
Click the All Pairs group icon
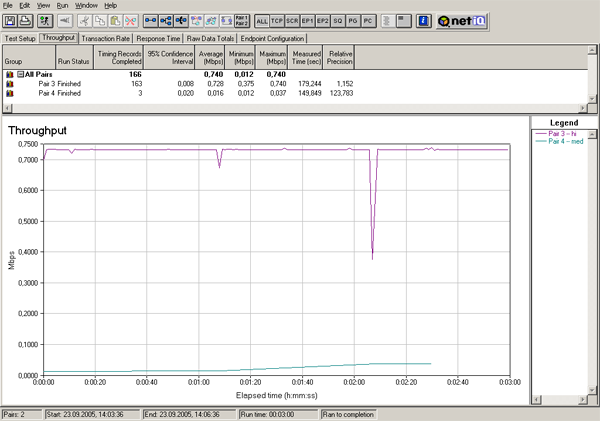point(10,74)
